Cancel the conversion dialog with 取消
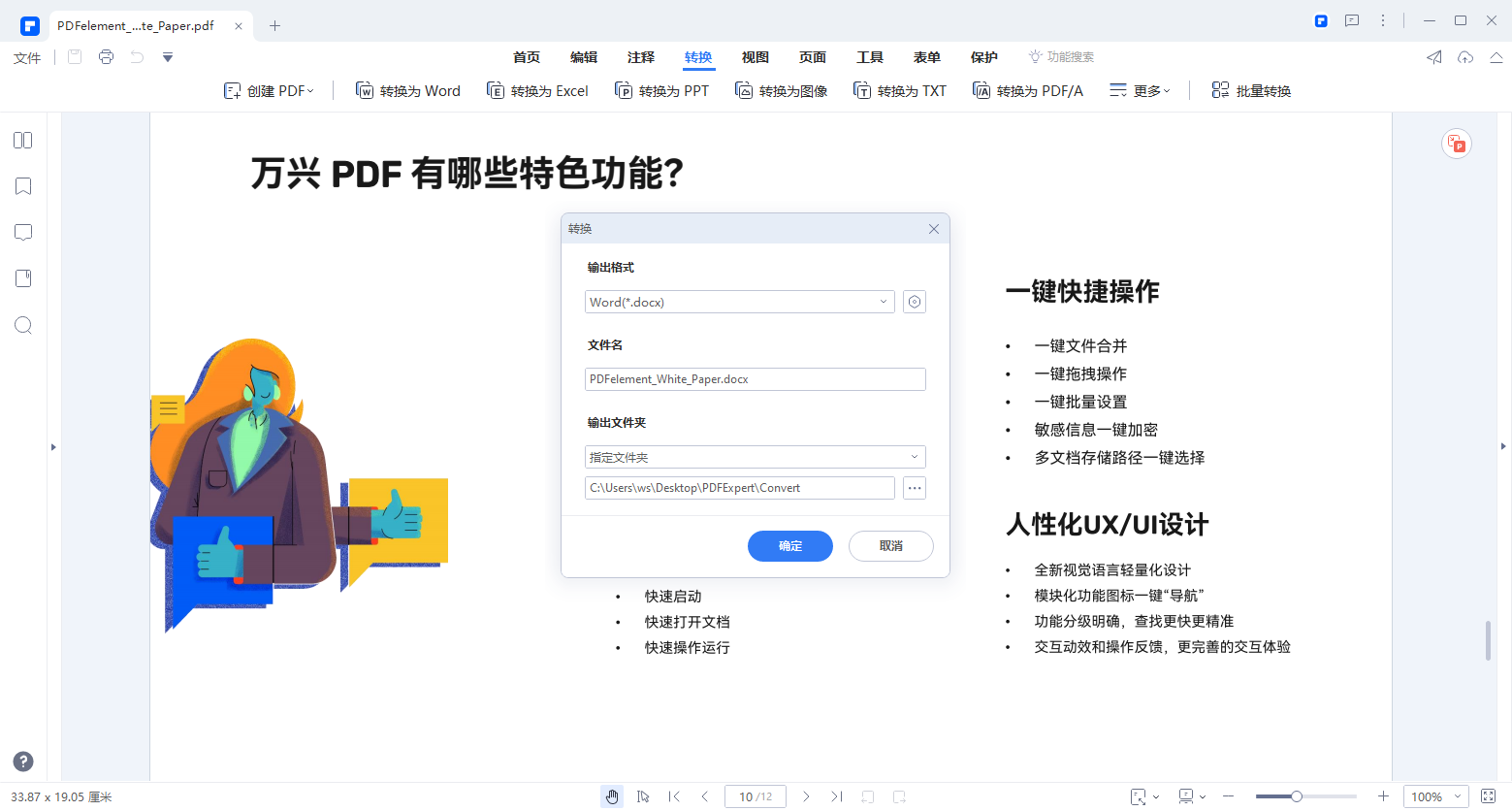Image resolution: width=1512 pixels, height=811 pixels. pyautogui.click(x=890, y=546)
